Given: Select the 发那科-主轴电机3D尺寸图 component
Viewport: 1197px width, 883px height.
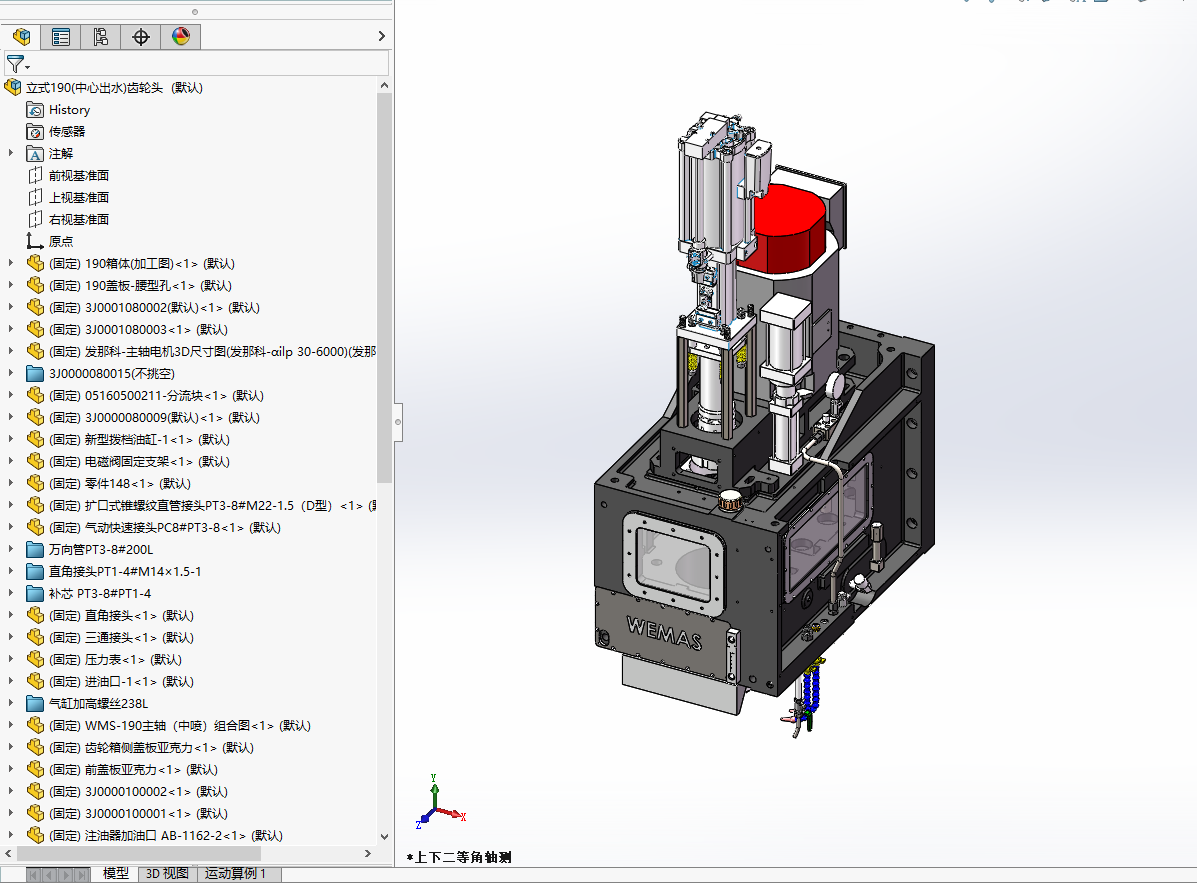Looking at the screenshot, I should tap(212, 352).
